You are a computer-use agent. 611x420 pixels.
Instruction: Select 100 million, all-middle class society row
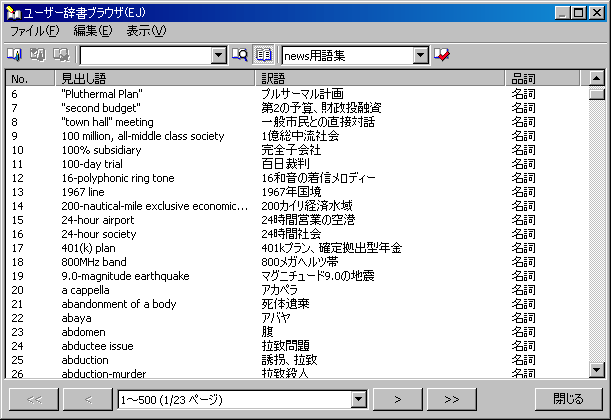tap(297, 136)
